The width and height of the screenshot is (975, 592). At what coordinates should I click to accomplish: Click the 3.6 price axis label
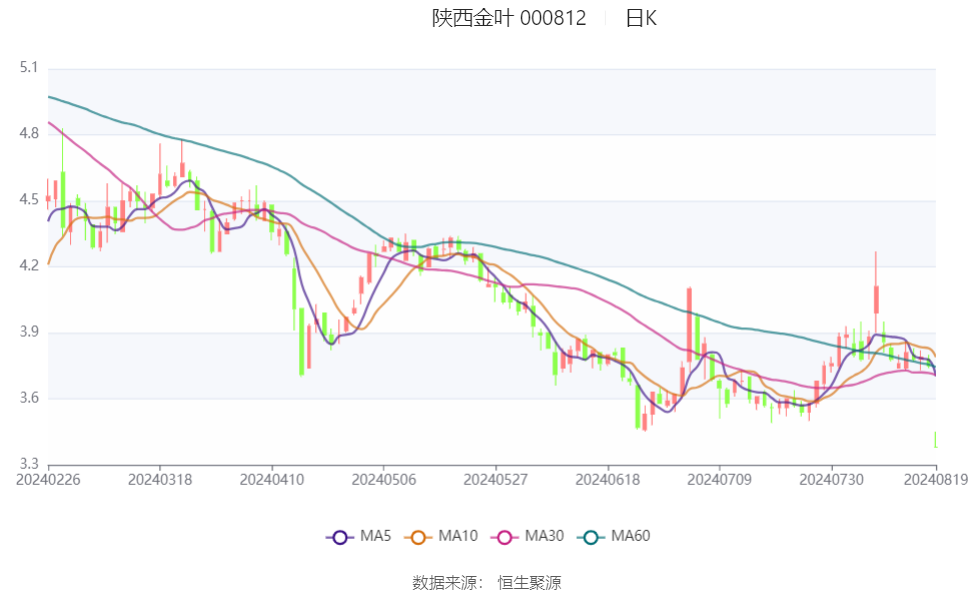tap(29, 398)
